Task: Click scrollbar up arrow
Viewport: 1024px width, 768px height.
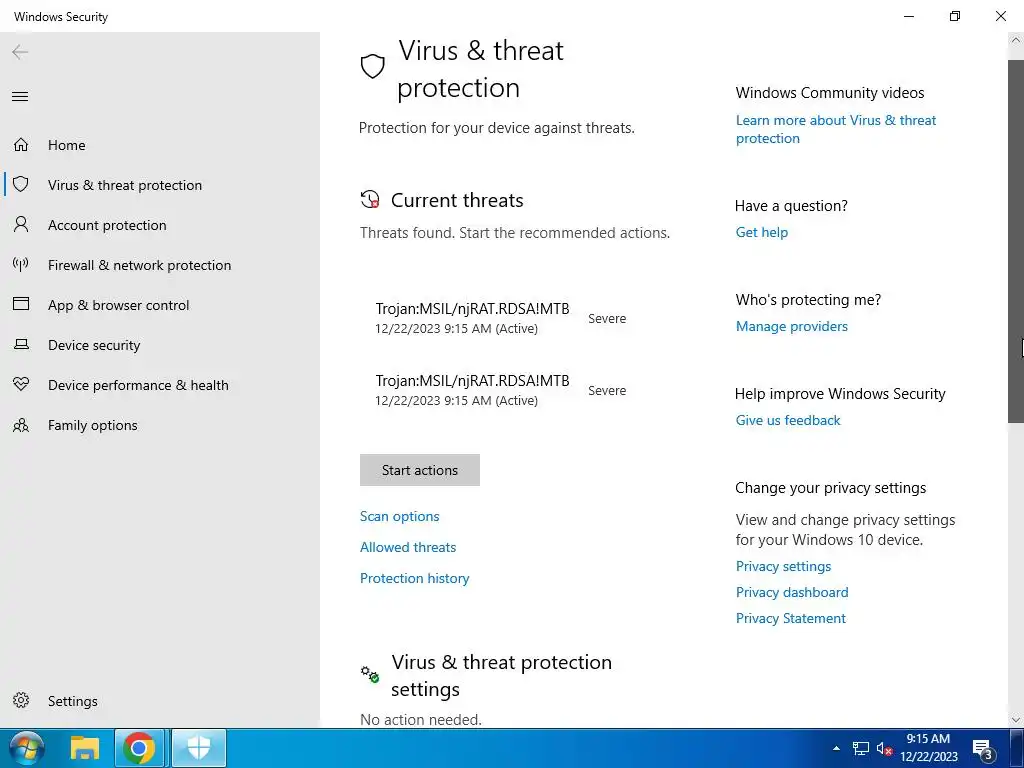Action: coord(1016,40)
